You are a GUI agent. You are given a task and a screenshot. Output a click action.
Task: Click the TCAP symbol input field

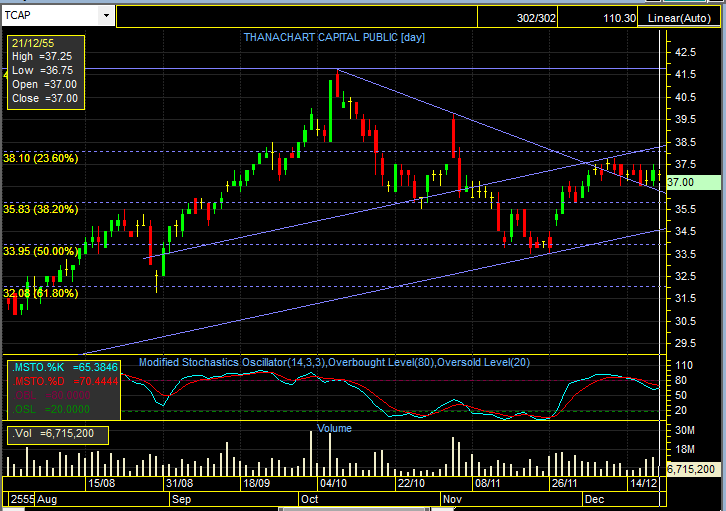pyautogui.click(x=51, y=16)
